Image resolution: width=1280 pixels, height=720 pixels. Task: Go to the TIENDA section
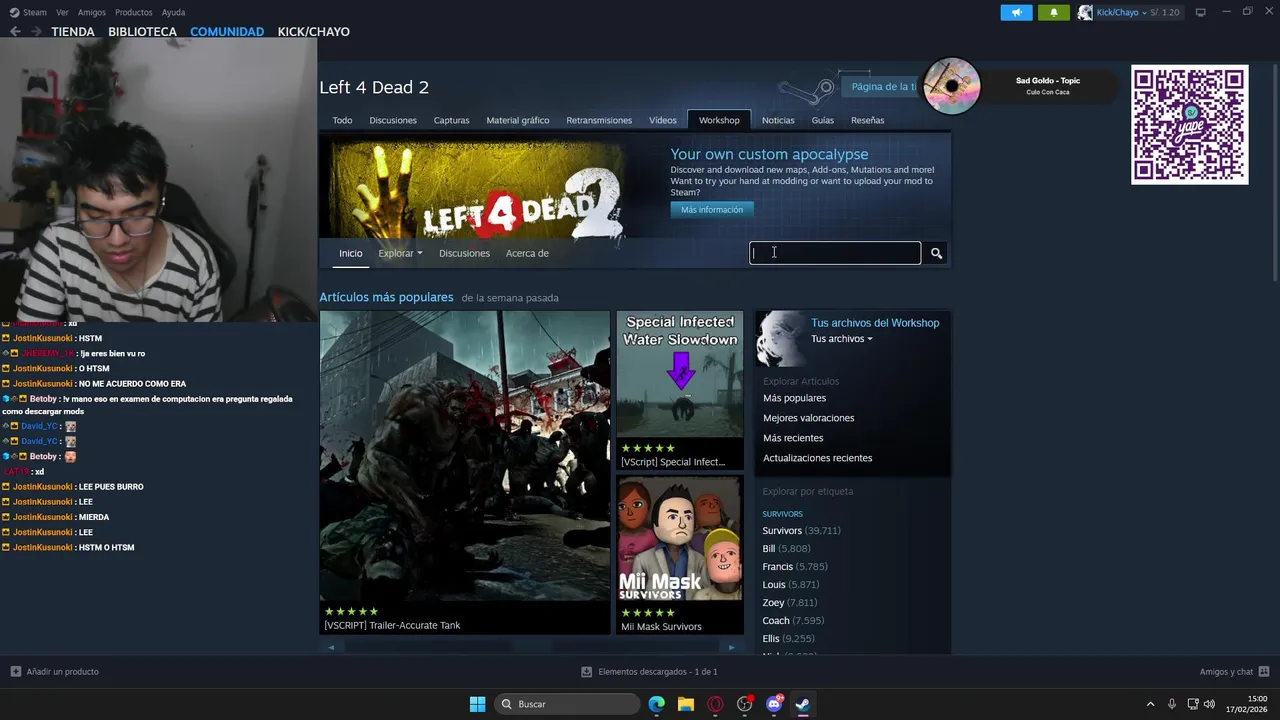coord(73,32)
